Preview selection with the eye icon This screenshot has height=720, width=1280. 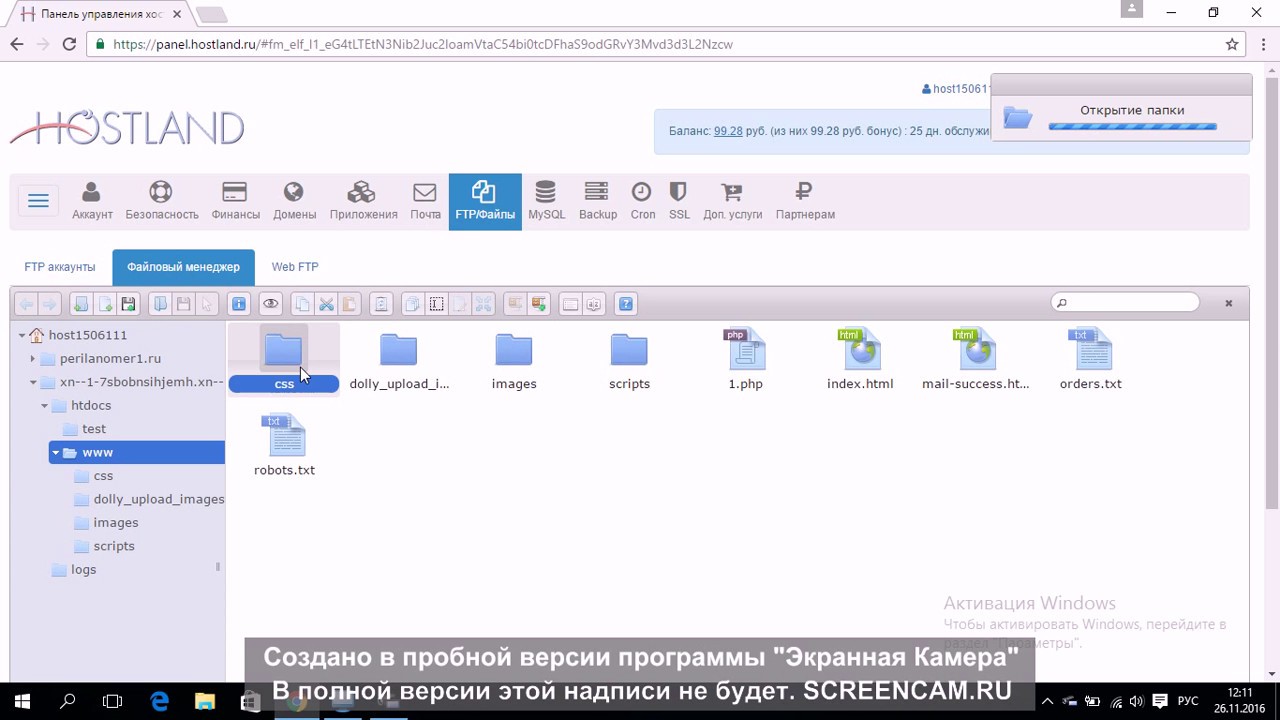[270, 304]
